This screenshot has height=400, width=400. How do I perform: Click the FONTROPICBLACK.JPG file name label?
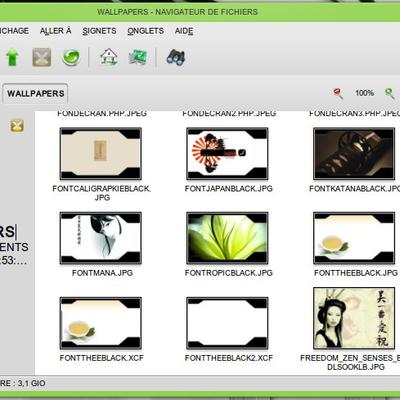coord(229,273)
